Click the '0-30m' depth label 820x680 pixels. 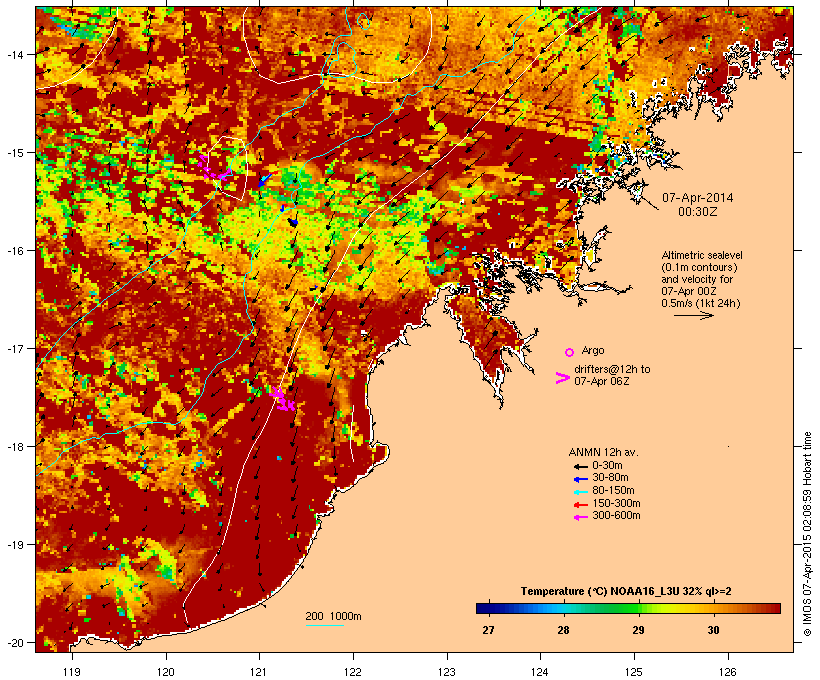(607, 466)
